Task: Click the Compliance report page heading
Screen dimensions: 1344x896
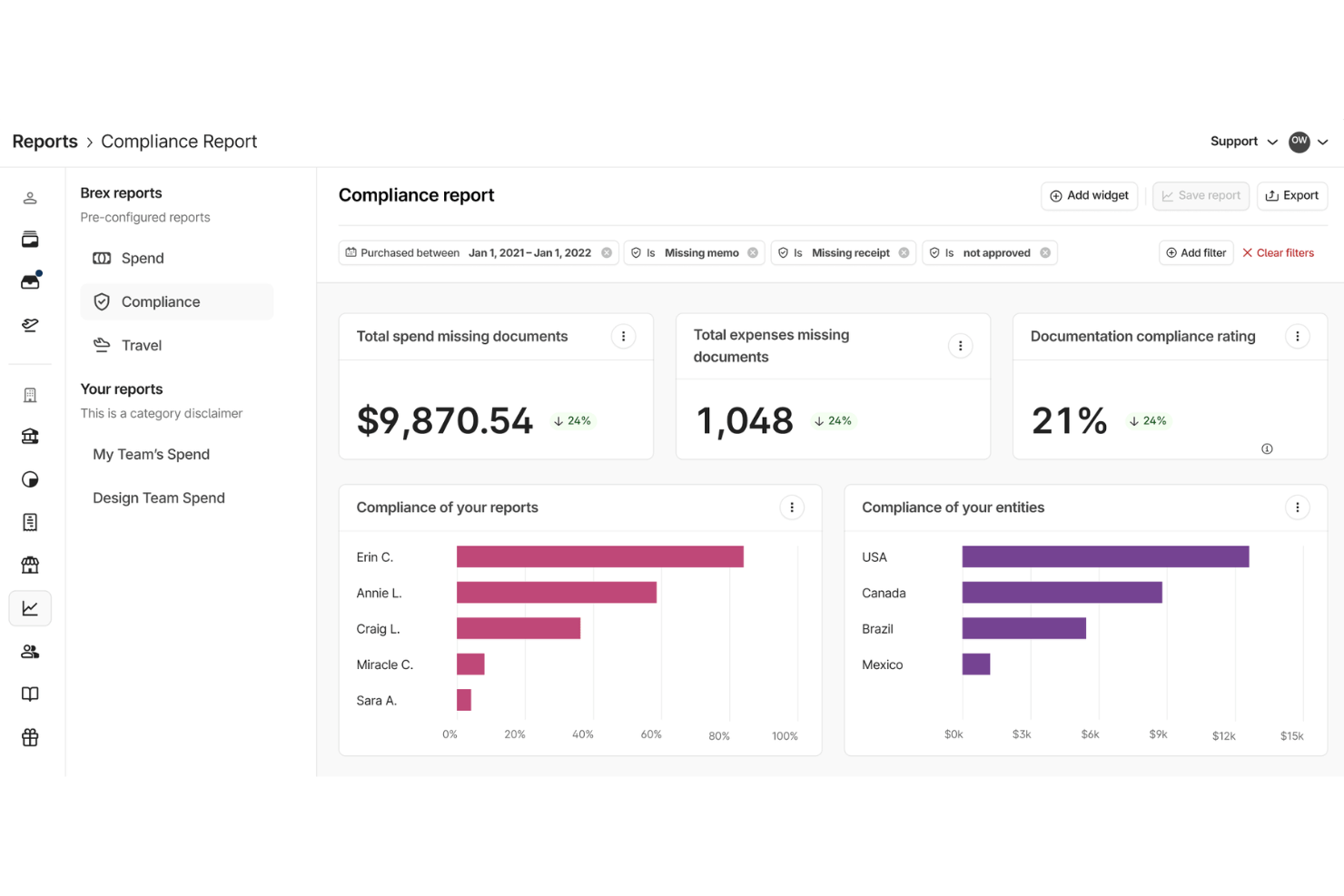Action: click(x=416, y=195)
